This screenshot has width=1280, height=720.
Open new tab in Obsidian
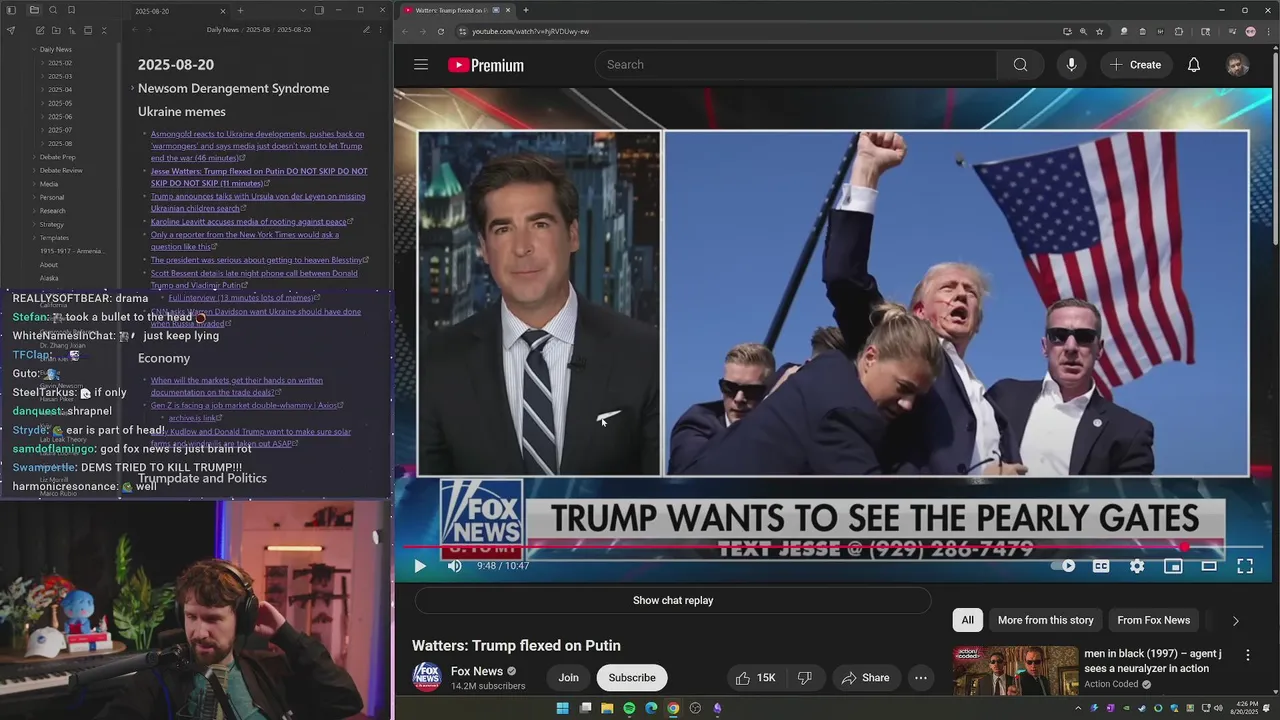[240, 10]
